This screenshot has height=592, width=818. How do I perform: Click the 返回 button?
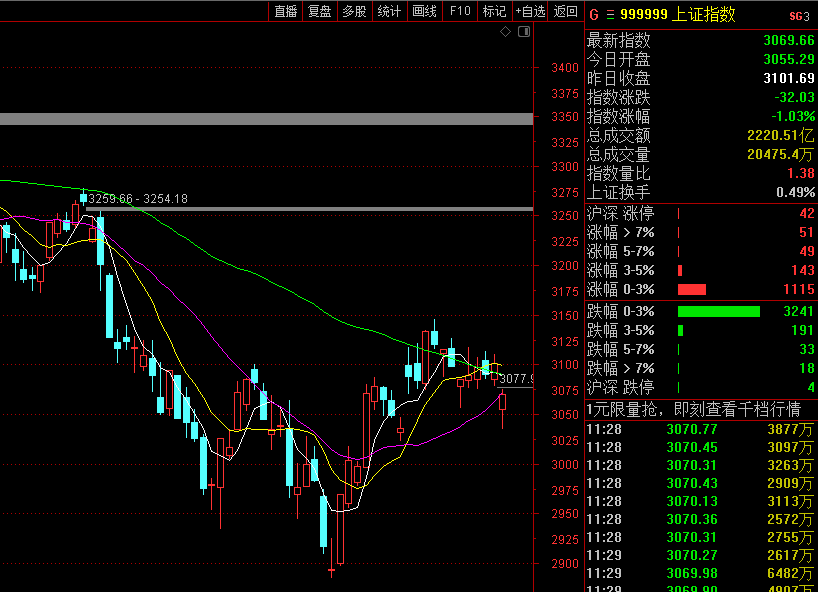(x=566, y=11)
